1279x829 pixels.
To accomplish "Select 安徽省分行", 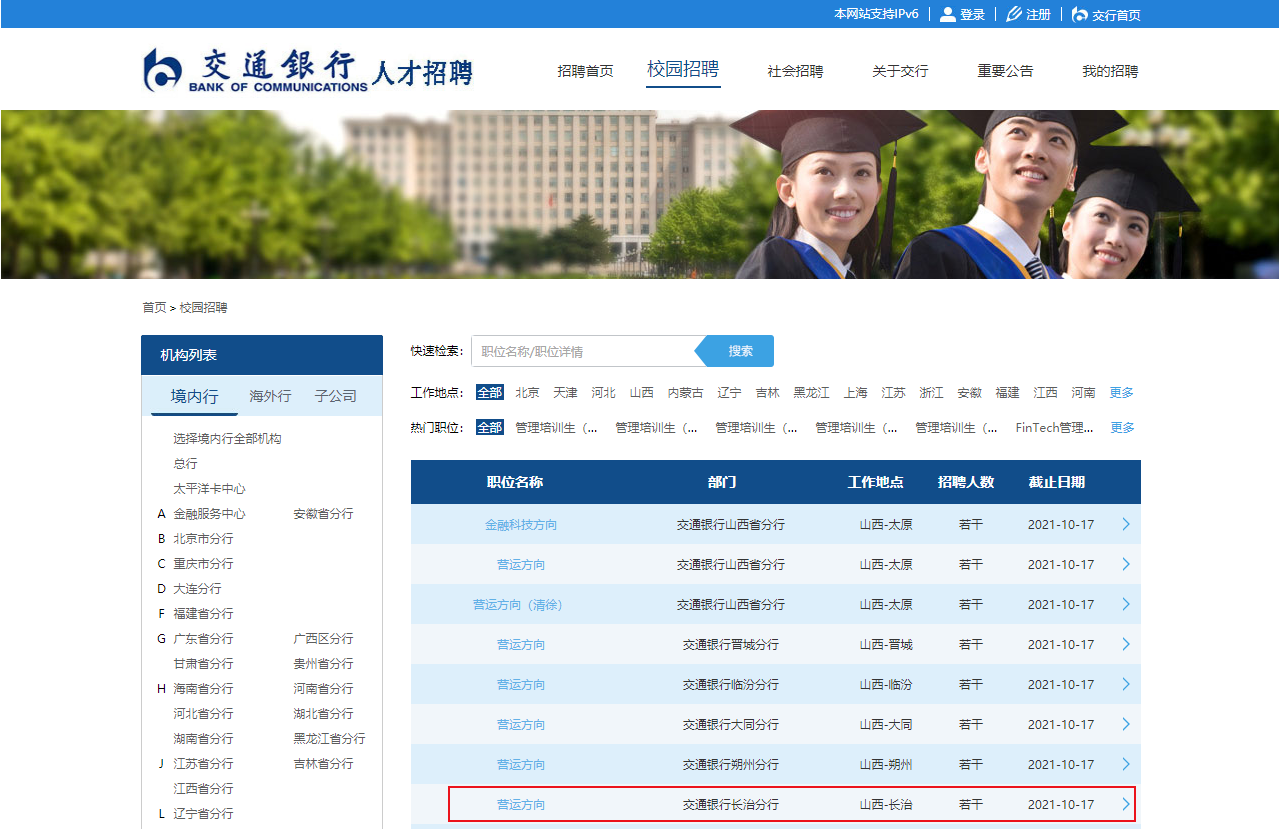I will 323,514.
